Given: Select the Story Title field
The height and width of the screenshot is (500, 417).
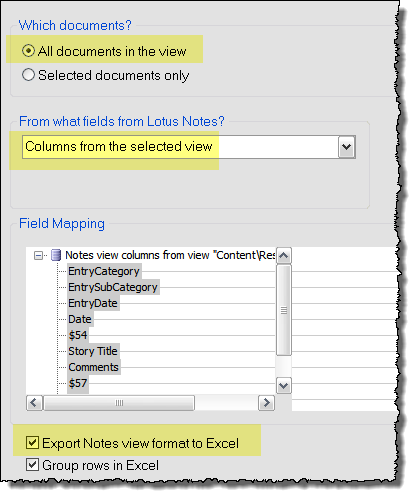Looking at the screenshot, I should click(93, 351).
